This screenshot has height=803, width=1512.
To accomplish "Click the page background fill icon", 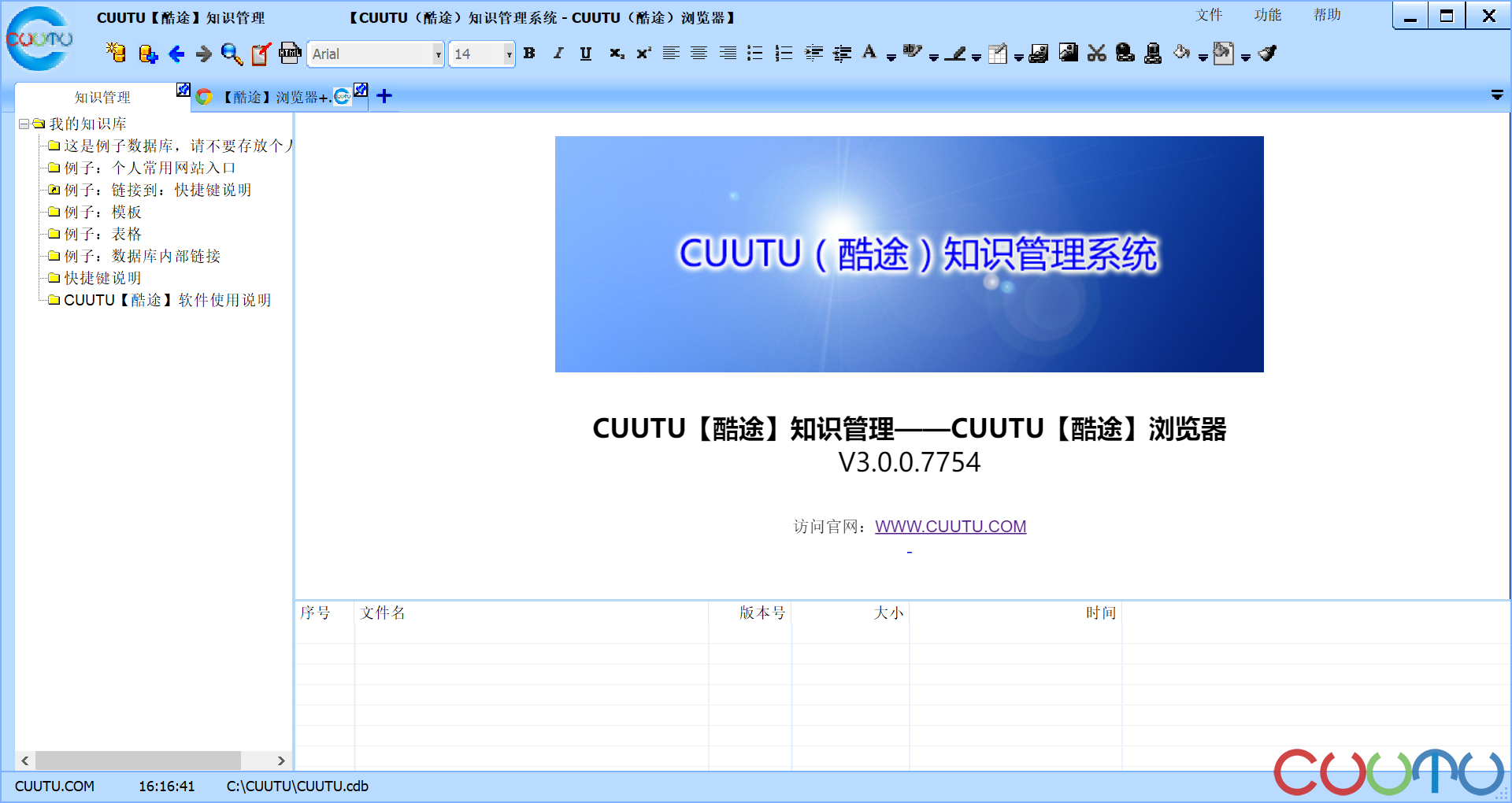I will tap(1223, 53).
